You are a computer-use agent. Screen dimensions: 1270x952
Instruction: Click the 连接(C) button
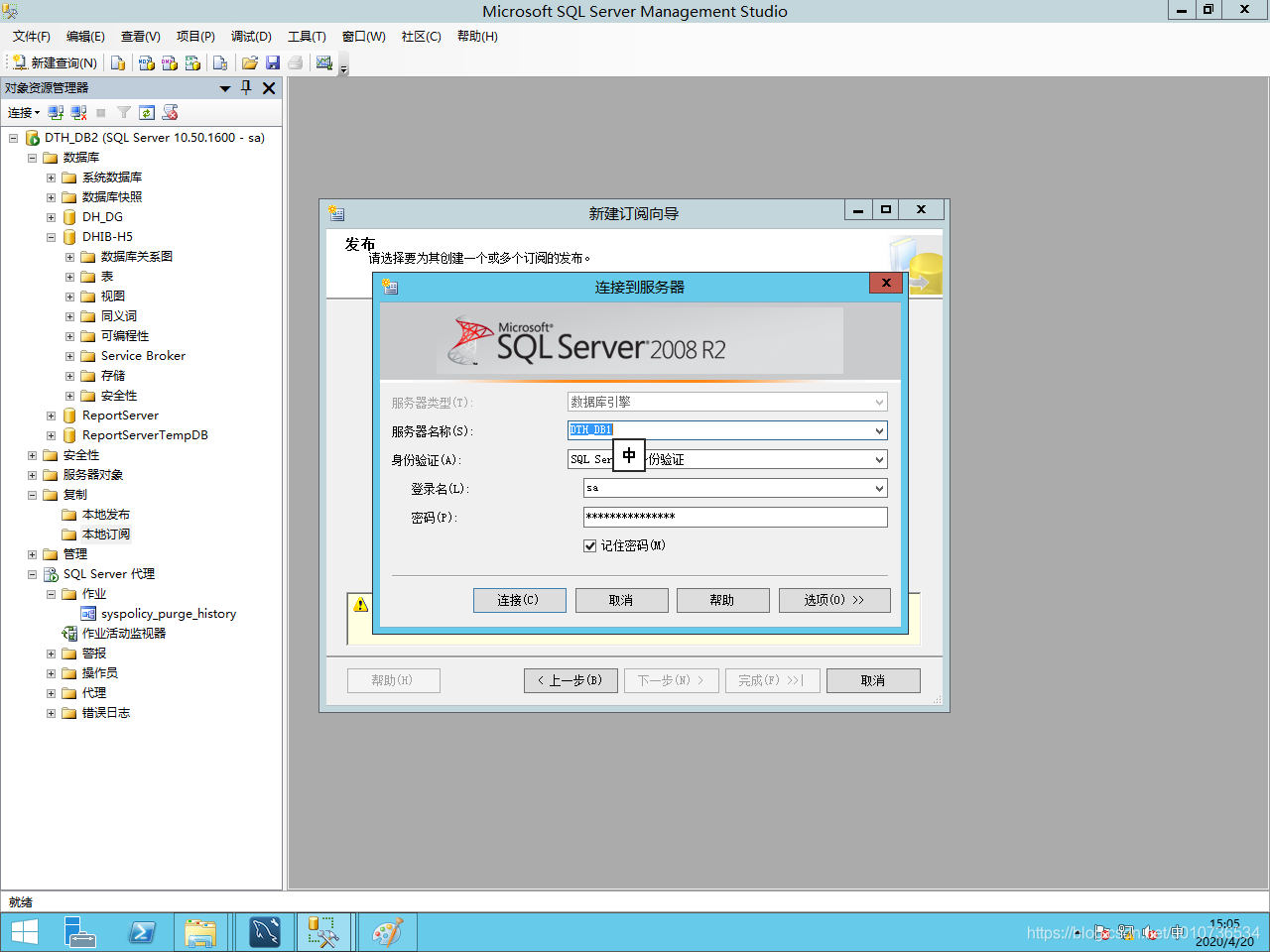pyautogui.click(x=518, y=600)
